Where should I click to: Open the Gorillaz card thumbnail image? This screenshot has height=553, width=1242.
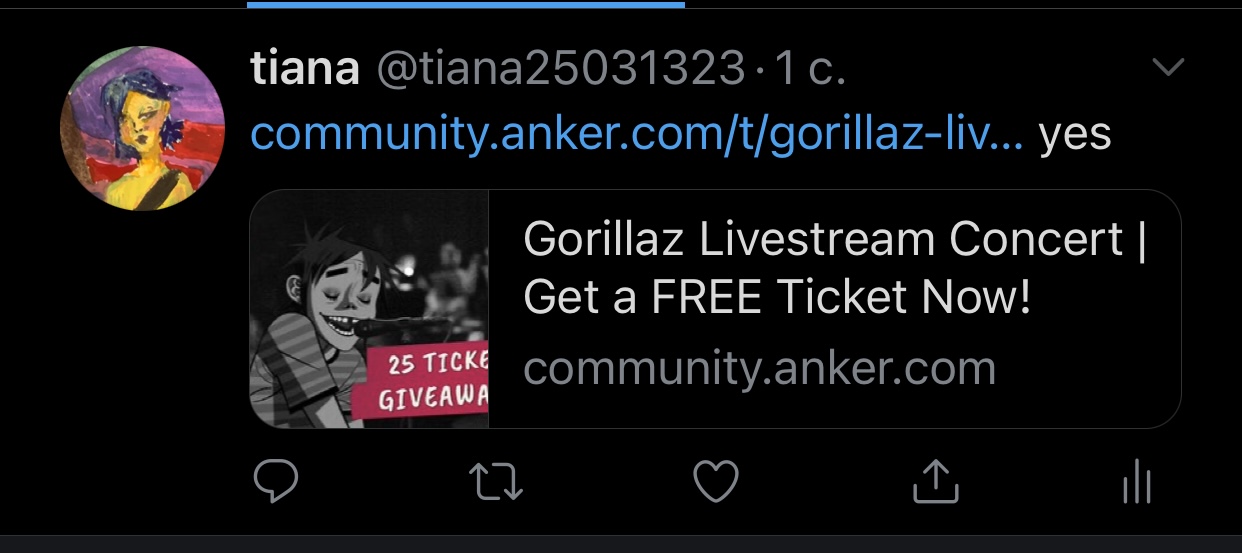[x=369, y=309]
